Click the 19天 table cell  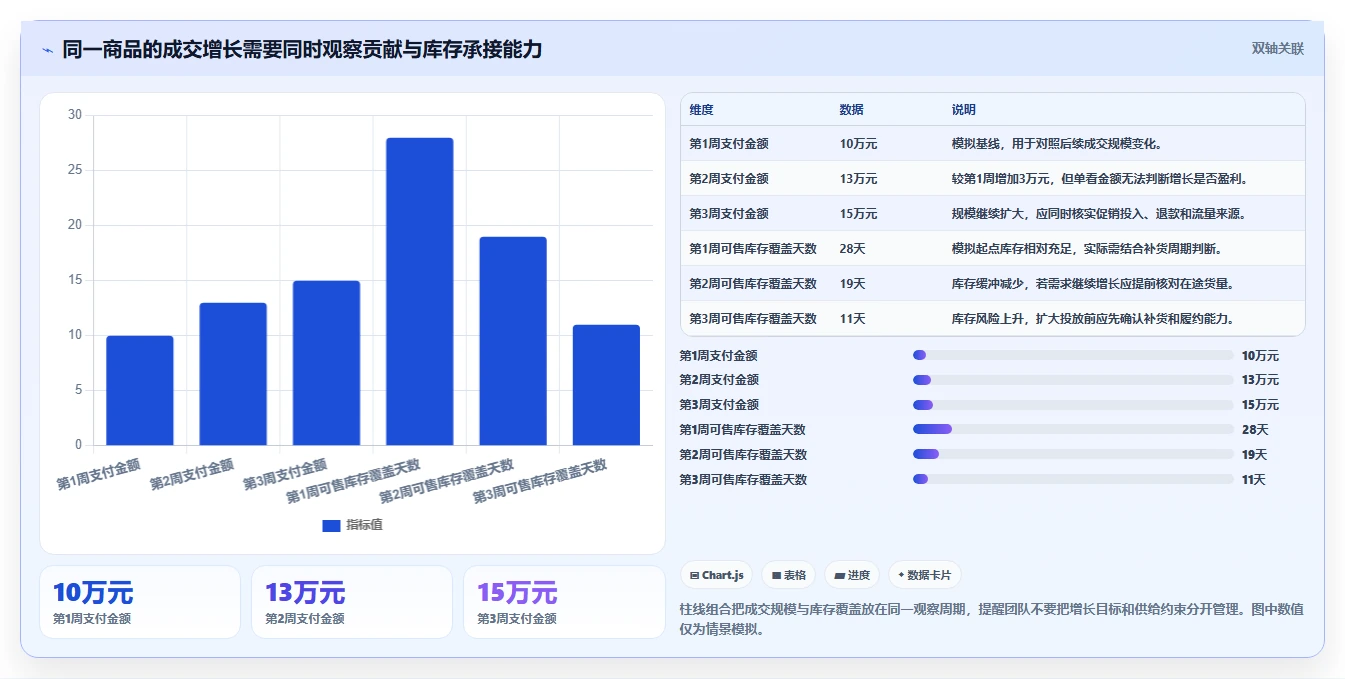click(853, 283)
